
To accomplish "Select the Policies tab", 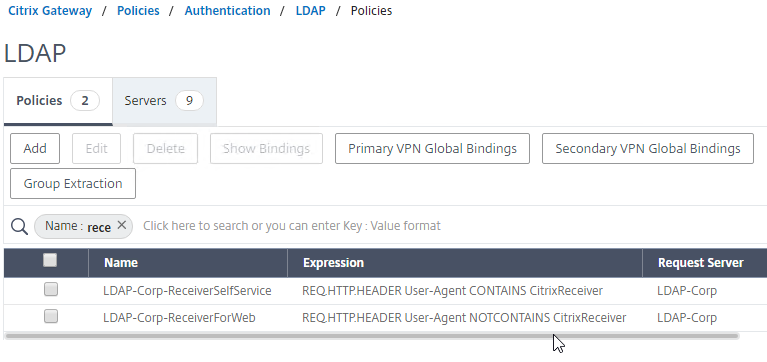I will tap(58, 101).
